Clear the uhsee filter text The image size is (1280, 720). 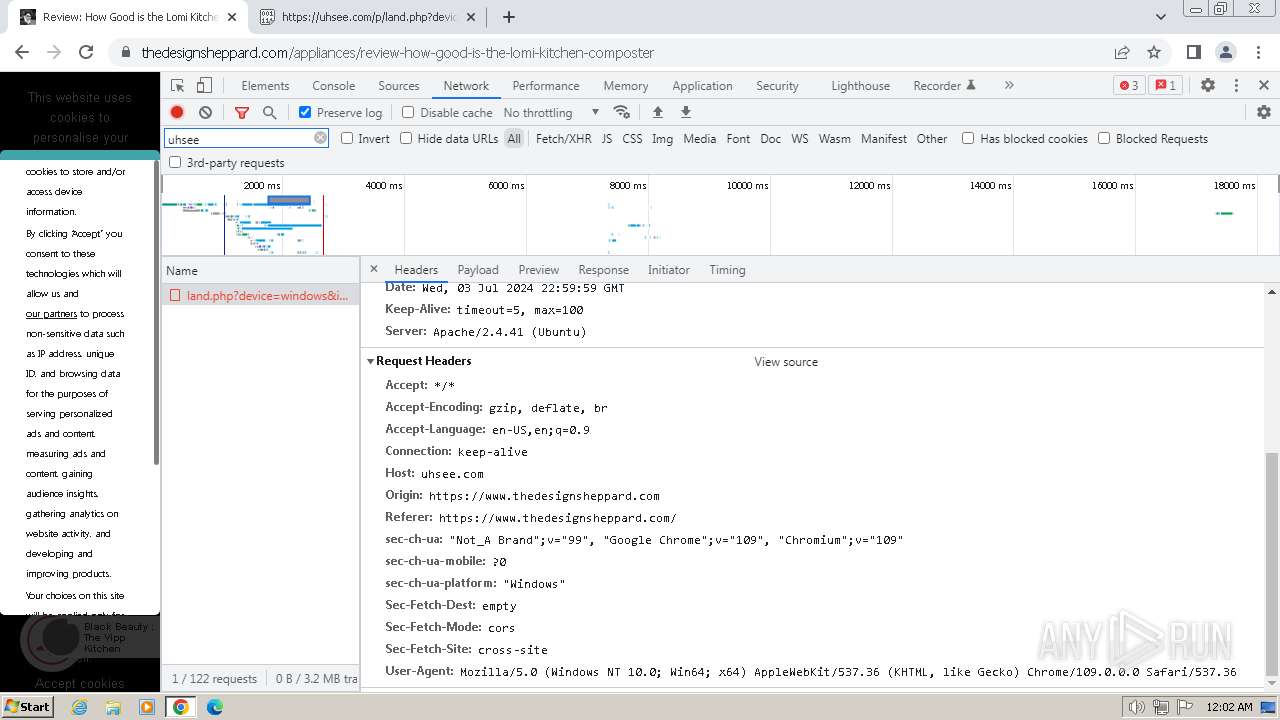pyautogui.click(x=320, y=138)
